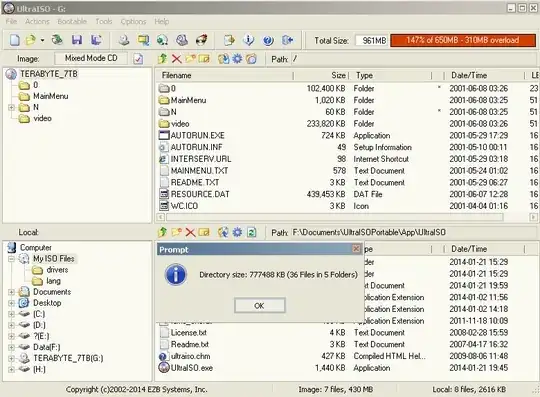540x397 pixels.
Task: Click the Open image folder icon
Action: [x=31, y=40]
